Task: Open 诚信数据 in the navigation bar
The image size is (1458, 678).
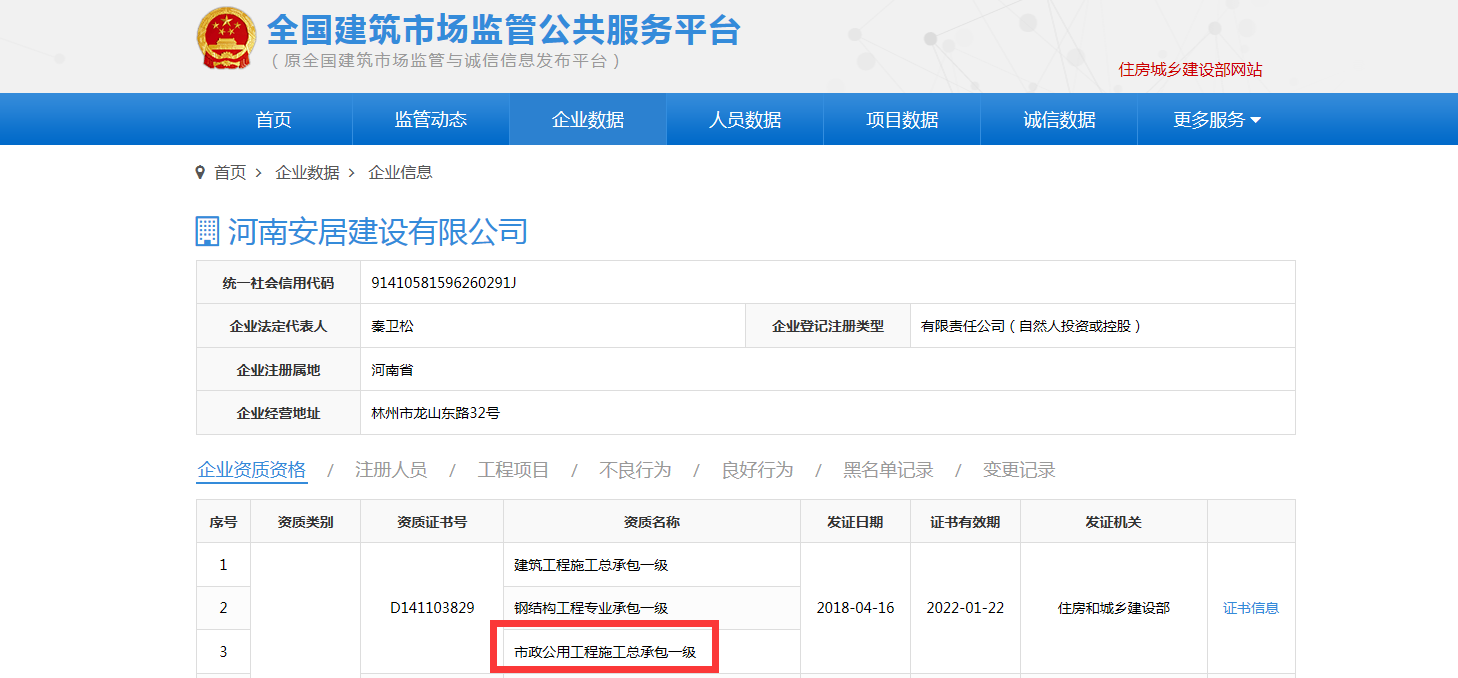Action: tap(1059, 120)
